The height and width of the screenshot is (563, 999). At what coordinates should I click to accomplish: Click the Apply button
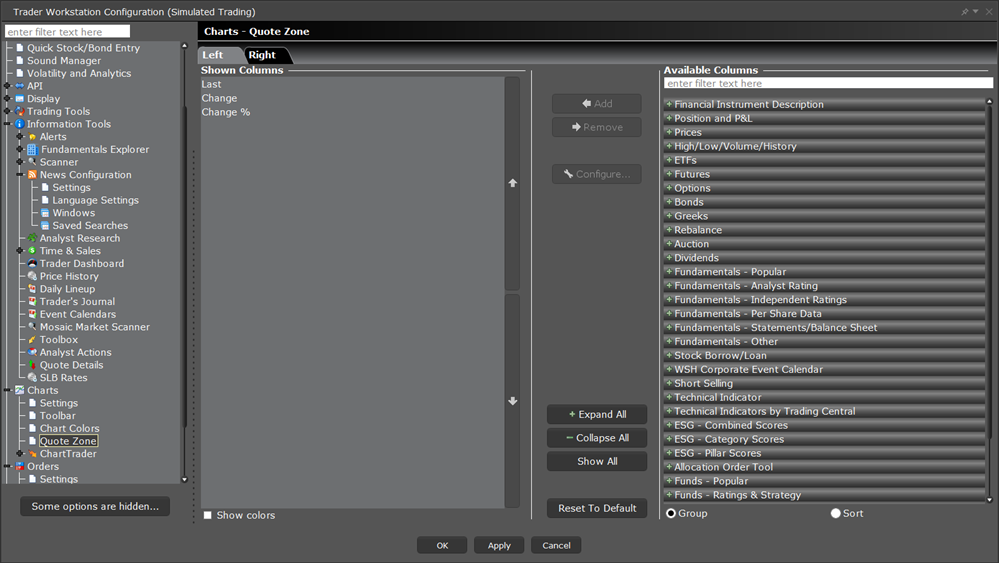coord(499,546)
